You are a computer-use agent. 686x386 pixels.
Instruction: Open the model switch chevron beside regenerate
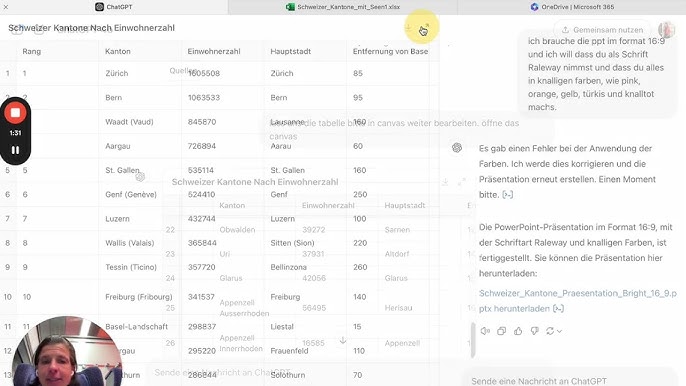(x=559, y=331)
